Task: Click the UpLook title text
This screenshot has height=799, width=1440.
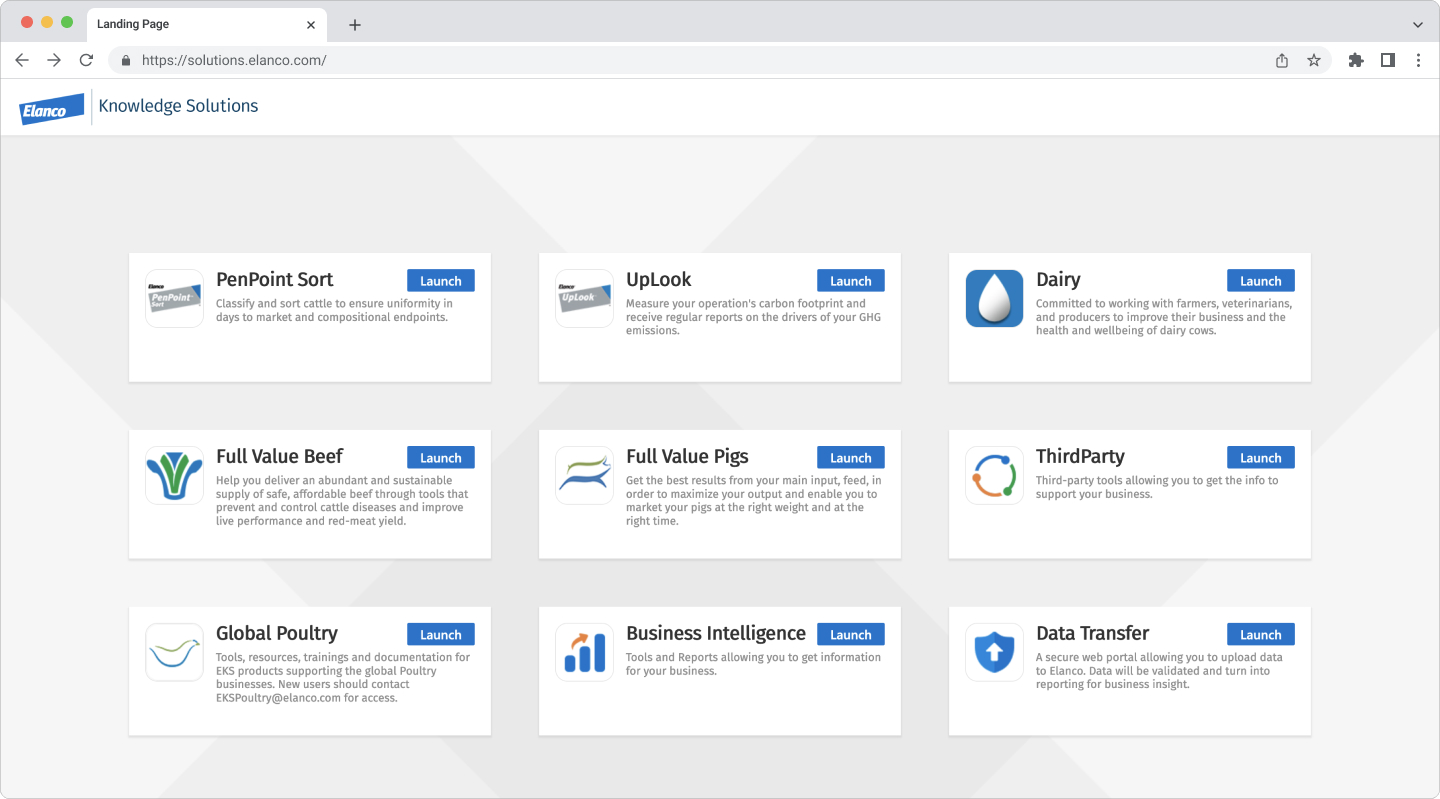Action: pos(659,280)
